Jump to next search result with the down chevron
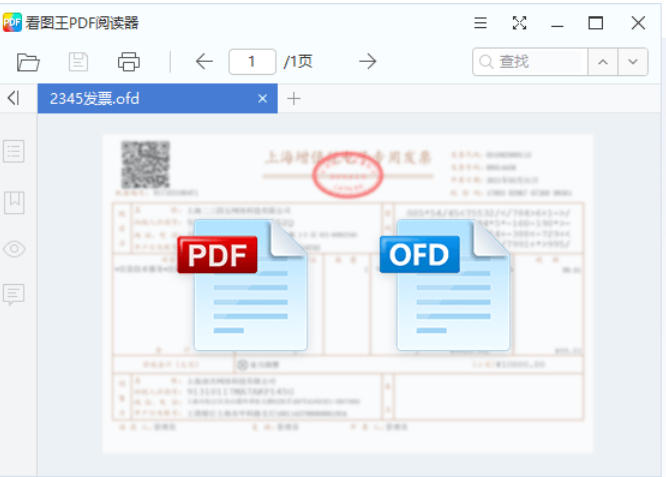666x477 pixels. (x=632, y=62)
